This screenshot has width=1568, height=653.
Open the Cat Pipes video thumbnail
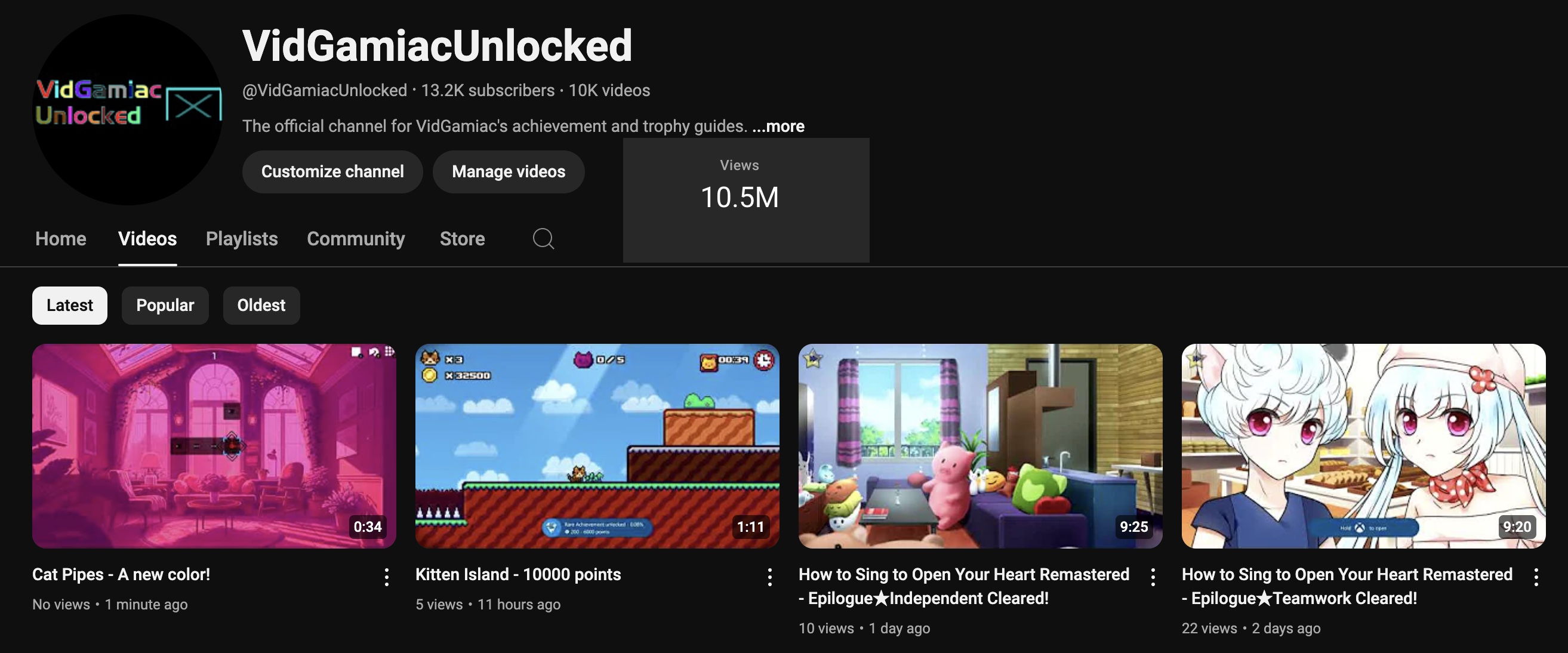coord(214,446)
